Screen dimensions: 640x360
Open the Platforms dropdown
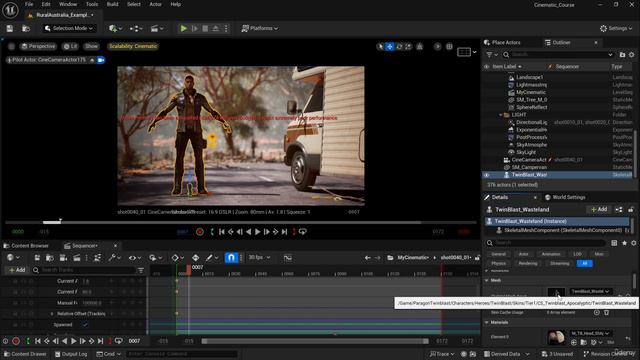pos(260,28)
